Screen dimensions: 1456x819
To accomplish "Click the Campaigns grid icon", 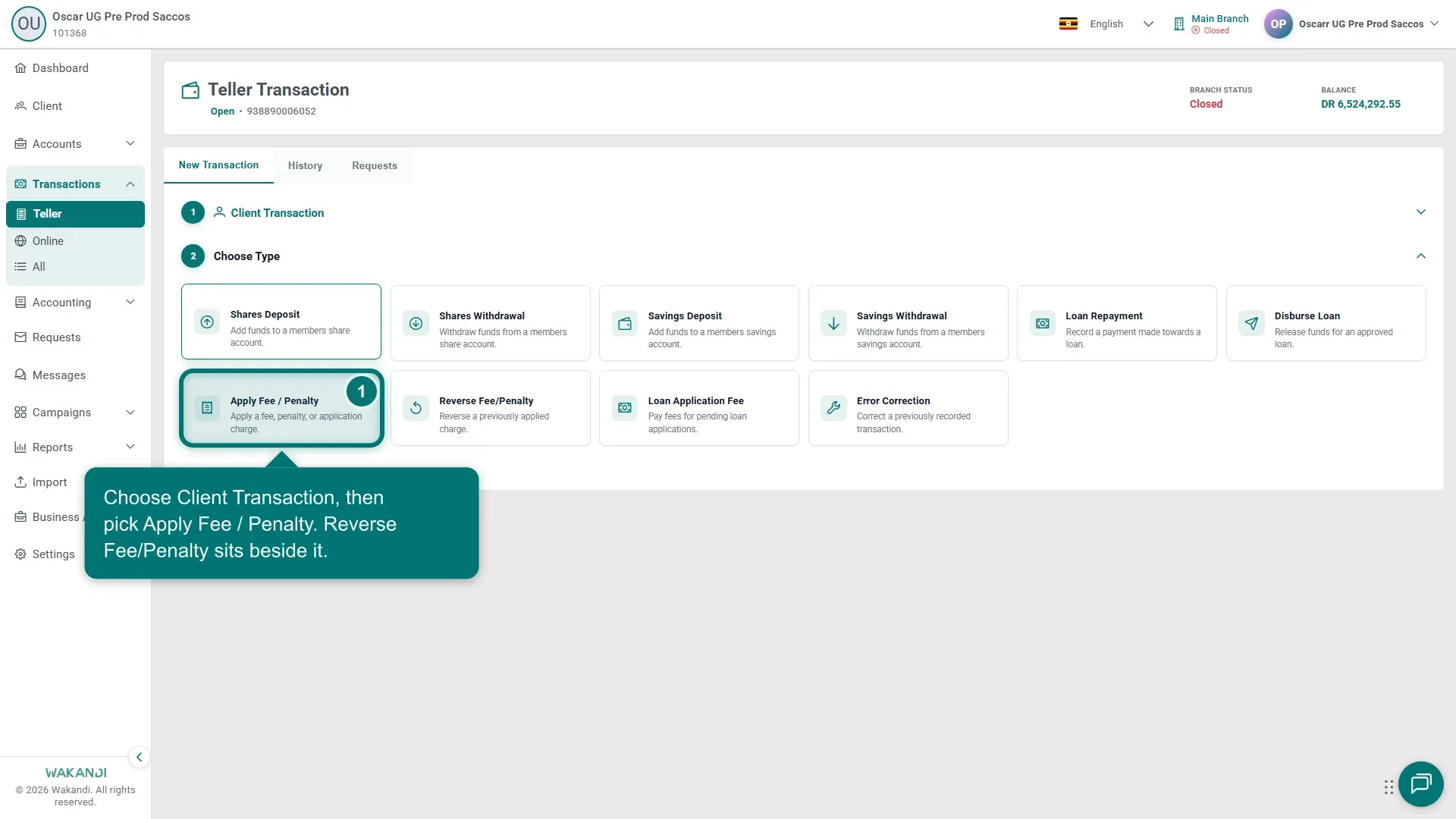I will [x=20, y=413].
